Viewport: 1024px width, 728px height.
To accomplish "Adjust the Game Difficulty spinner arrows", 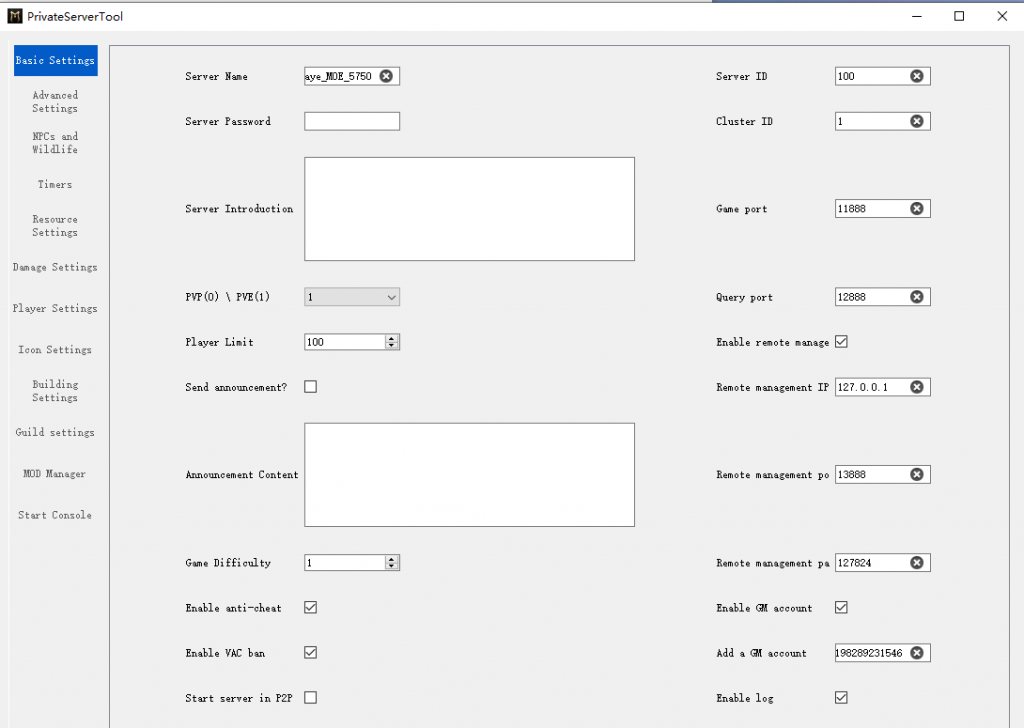I will click(392, 563).
